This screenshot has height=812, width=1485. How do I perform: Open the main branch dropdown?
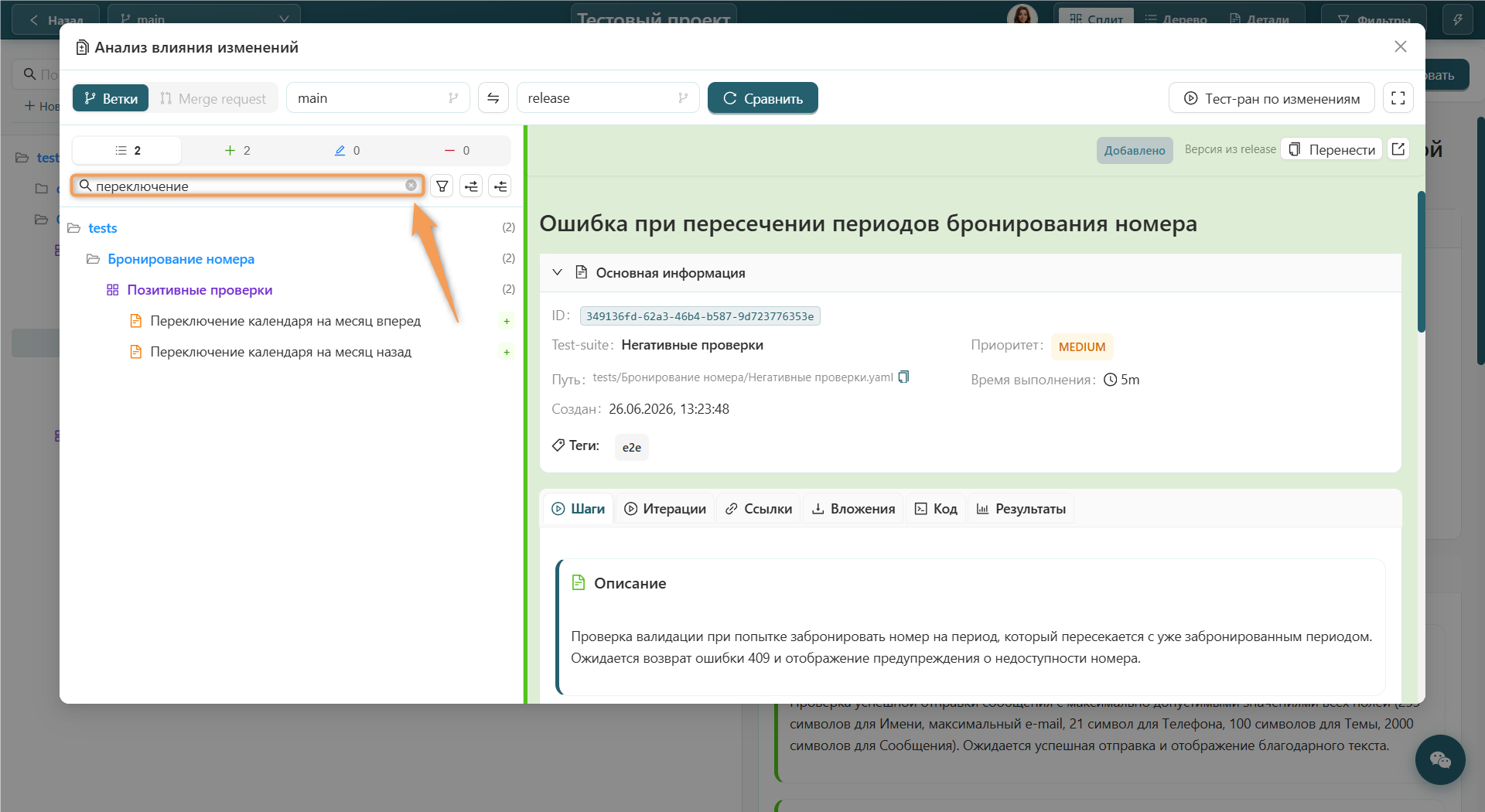pos(378,98)
